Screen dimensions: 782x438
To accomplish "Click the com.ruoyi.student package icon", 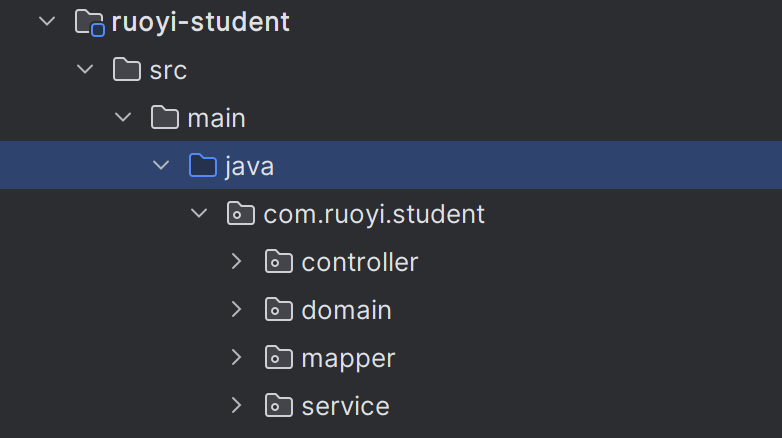I will click(241, 214).
